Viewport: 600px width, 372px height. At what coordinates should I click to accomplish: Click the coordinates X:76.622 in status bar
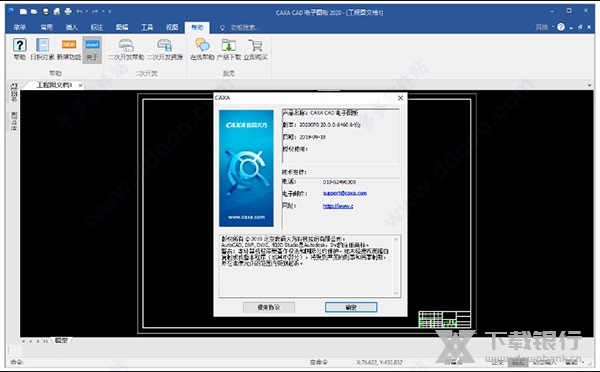(x=380, y=362)
